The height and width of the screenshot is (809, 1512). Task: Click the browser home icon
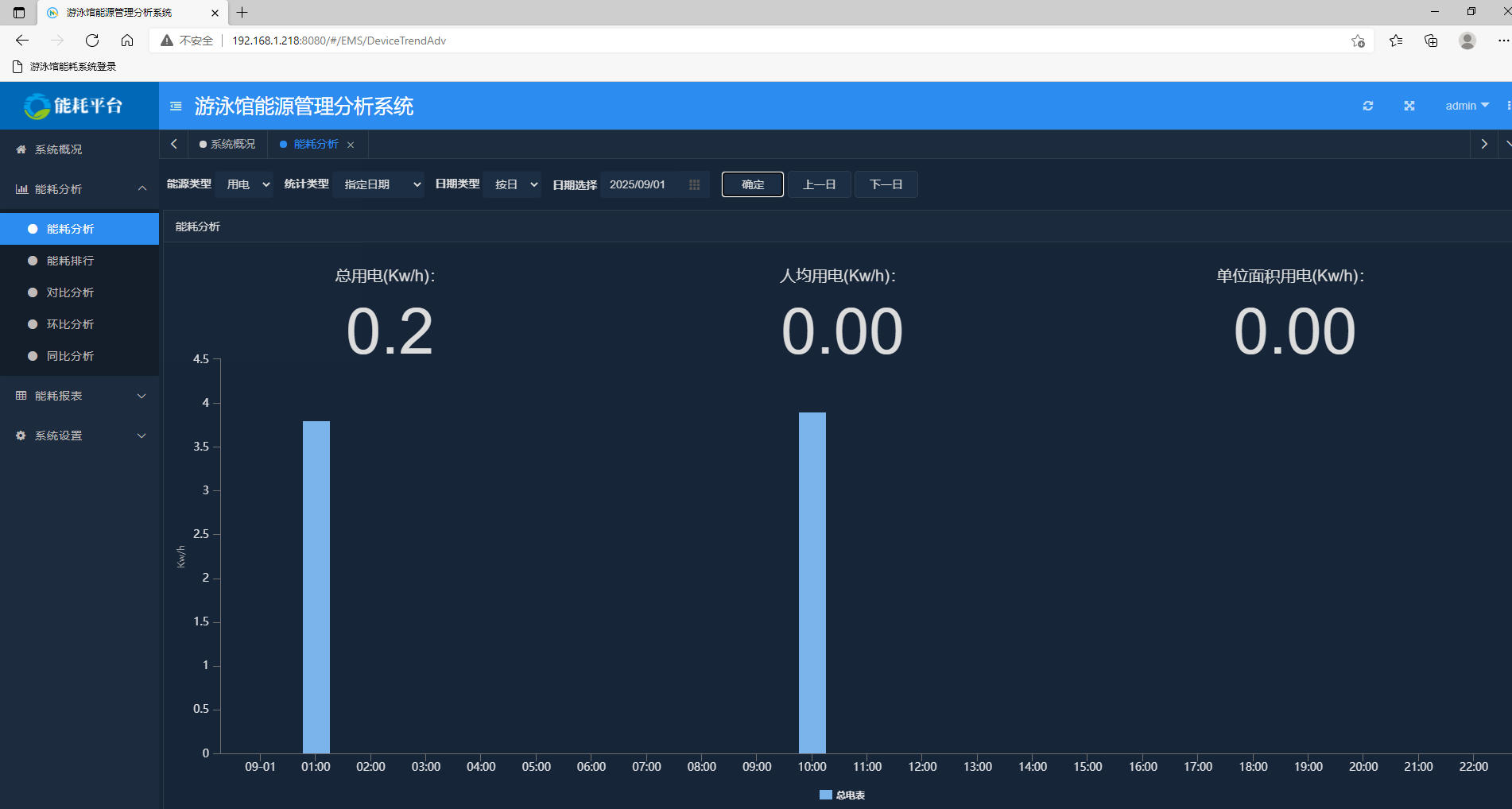tap(127, 41)
